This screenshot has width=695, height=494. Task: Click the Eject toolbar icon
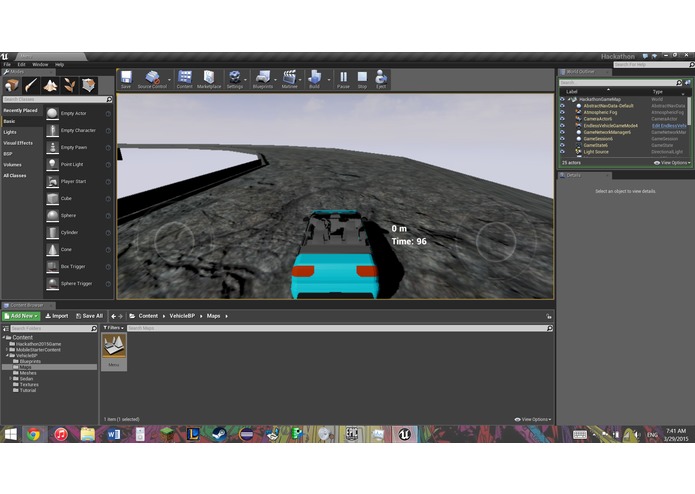[381, 79]
